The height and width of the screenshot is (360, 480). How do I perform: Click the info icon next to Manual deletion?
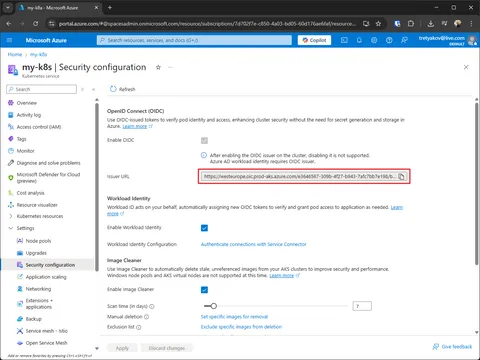tap(146, 317)
